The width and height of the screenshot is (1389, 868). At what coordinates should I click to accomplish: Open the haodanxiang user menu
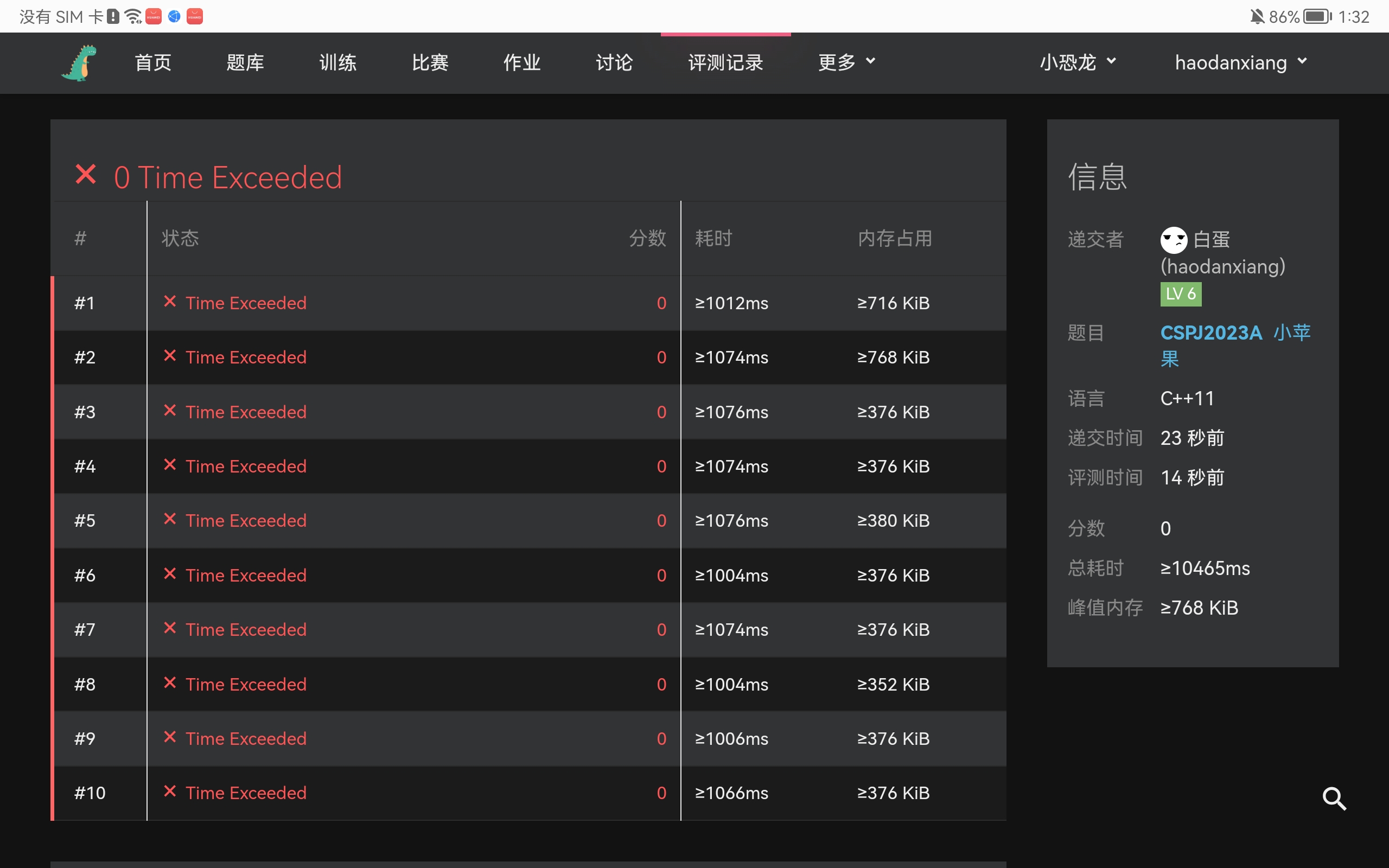[x=1240, y=62]
